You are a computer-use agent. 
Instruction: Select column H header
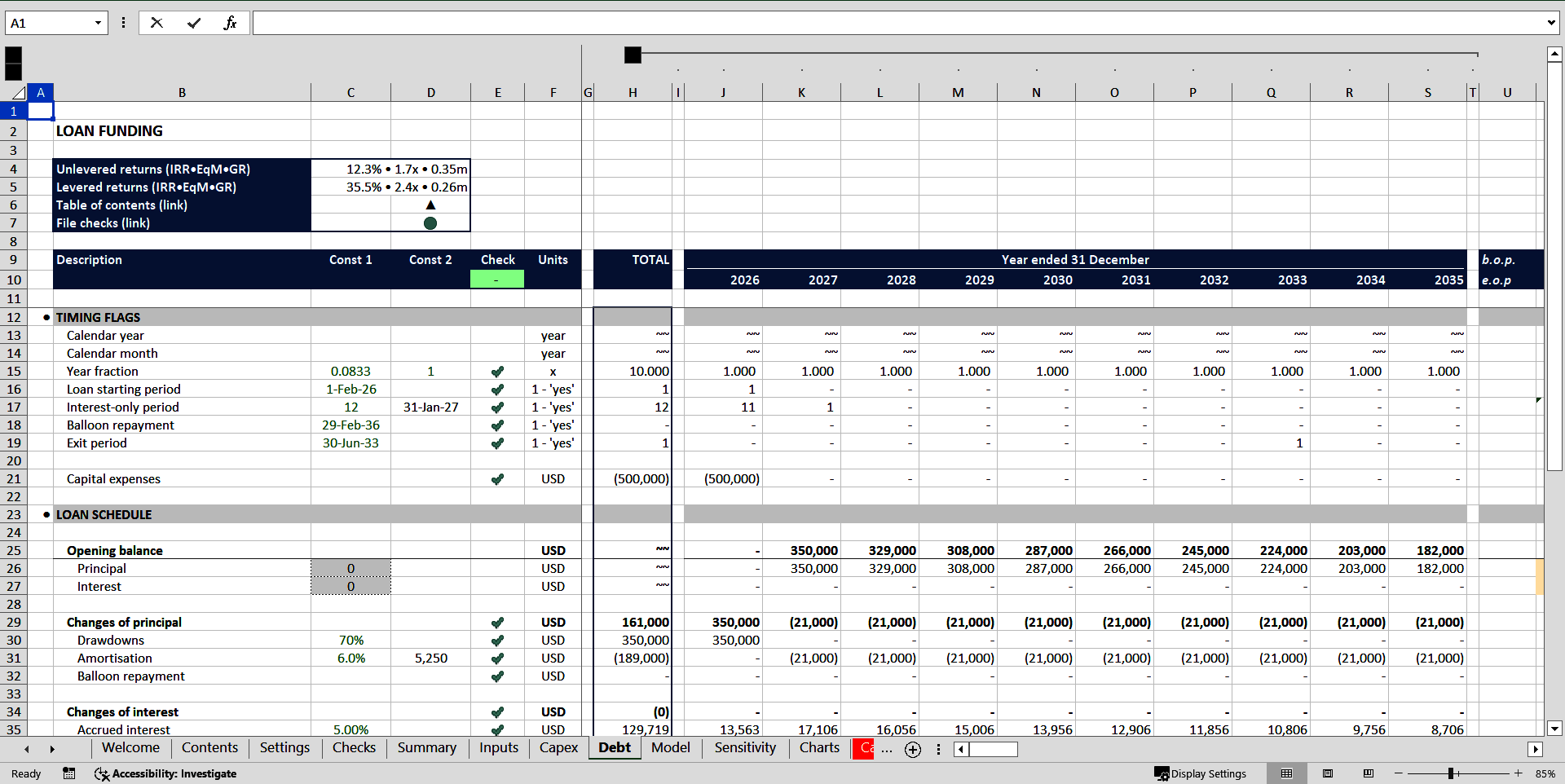pyautogui.click(x=633, y=93)
